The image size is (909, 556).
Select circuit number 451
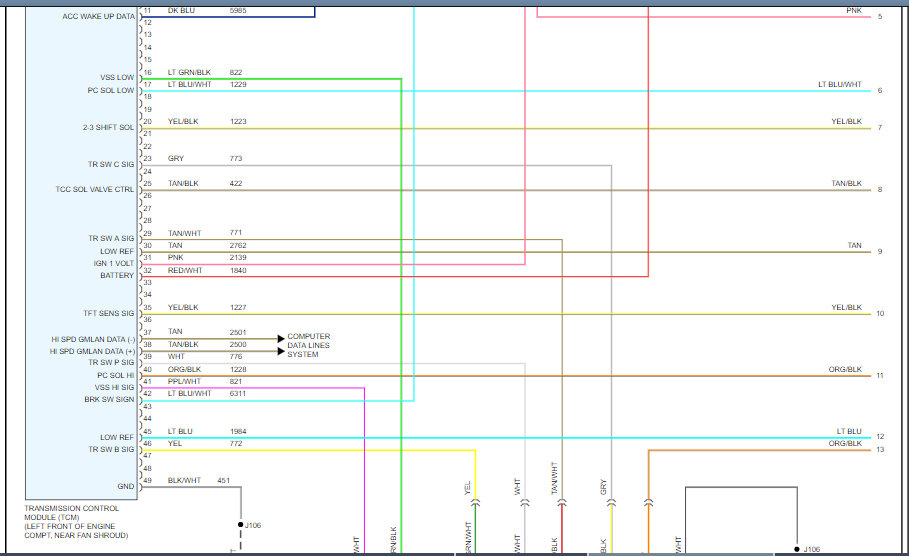(x=224, y=481)
